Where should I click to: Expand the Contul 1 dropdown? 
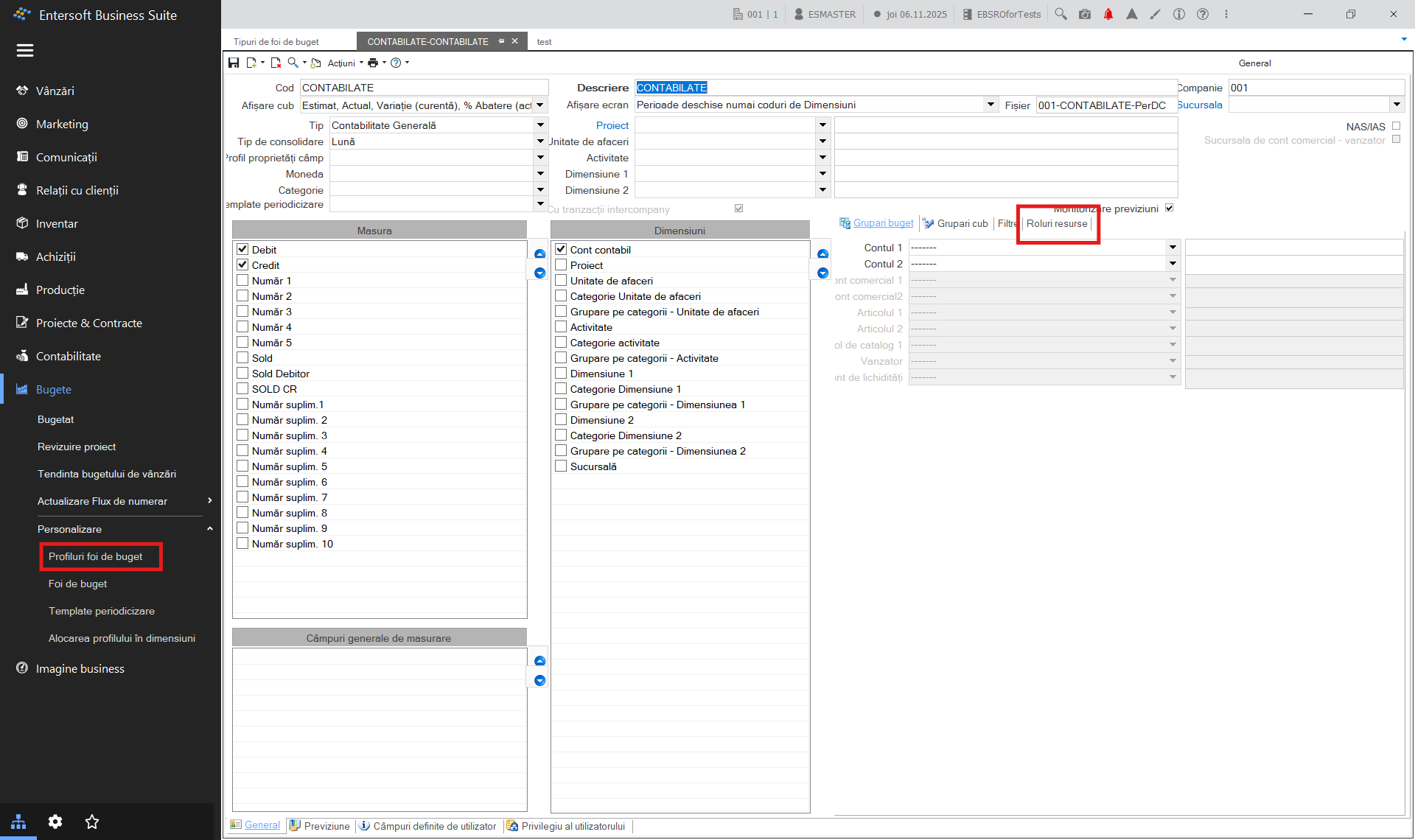tap(1173, 248)
